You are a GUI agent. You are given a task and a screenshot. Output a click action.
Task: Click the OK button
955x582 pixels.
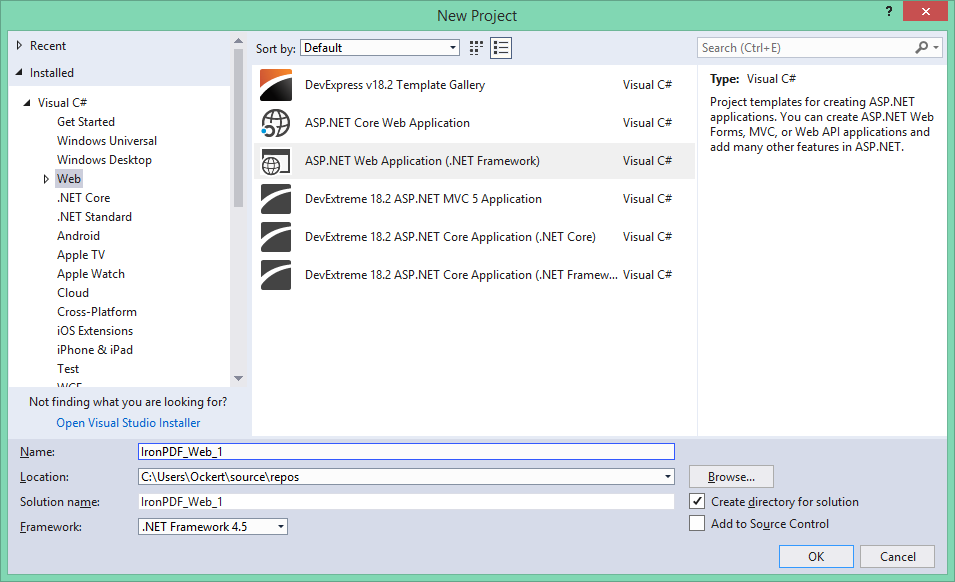tap(816, 556)
